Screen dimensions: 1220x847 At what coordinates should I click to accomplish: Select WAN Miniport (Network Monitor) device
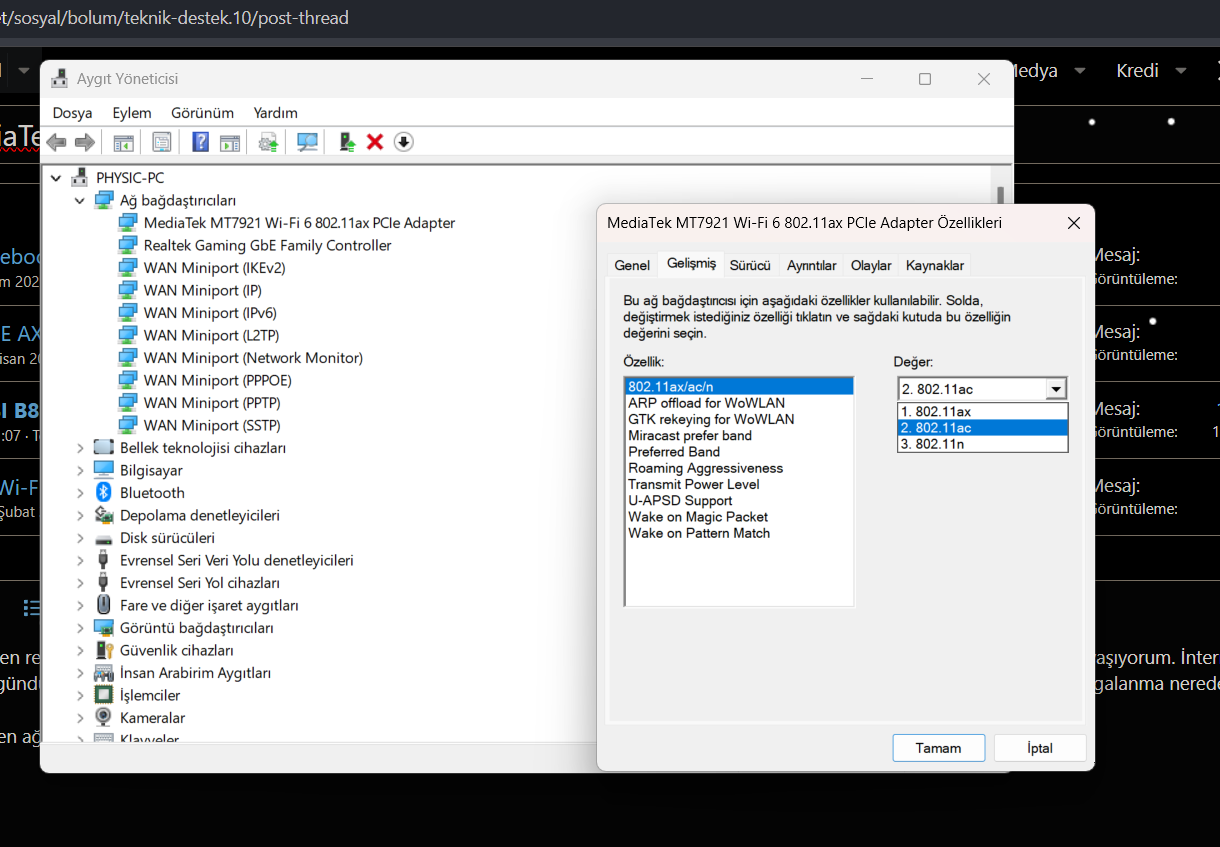pos(253,358)
